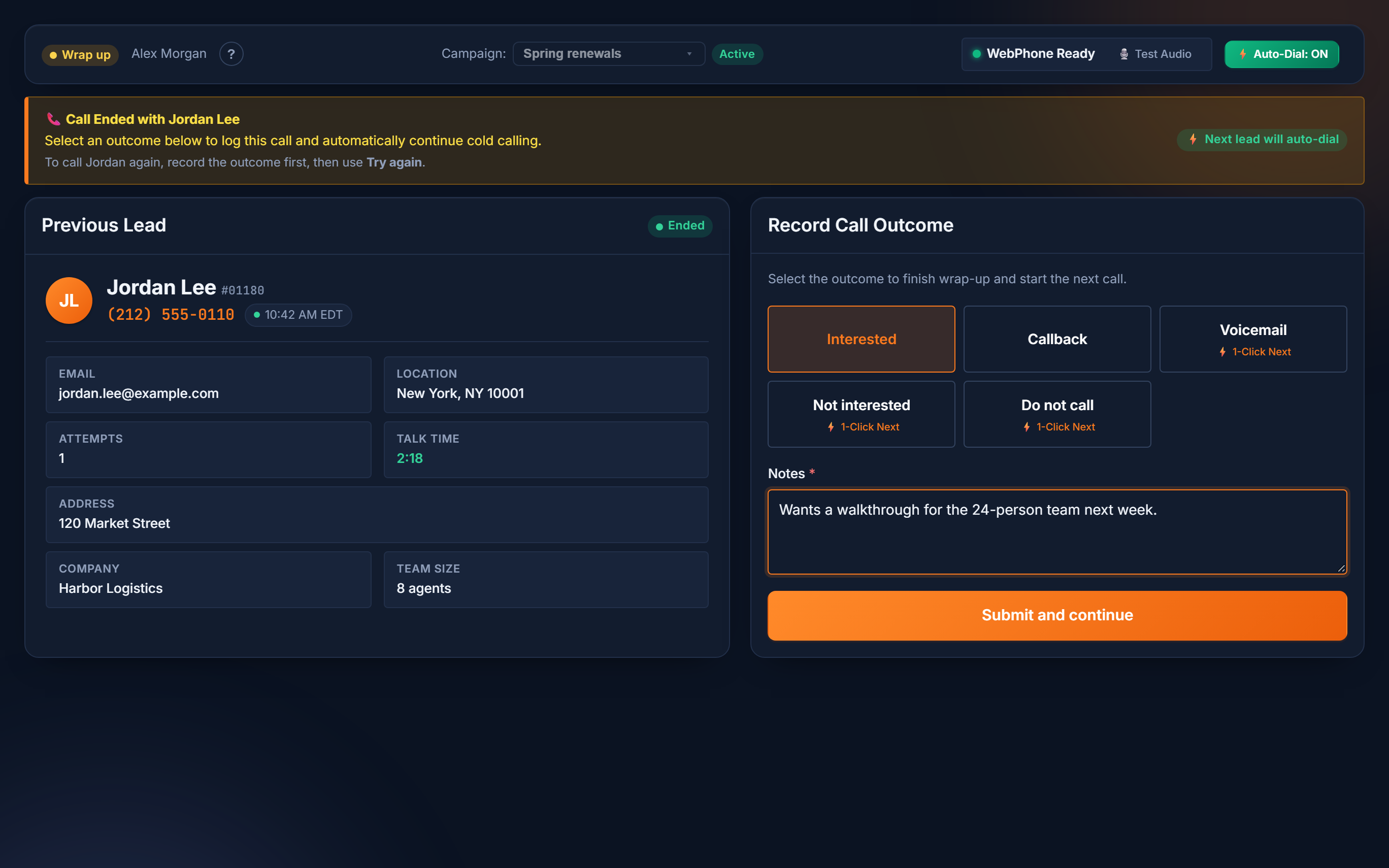Screen dimensions: 1389x868
Task: Click the green WebPhone Ready status dot
Action: pyautogui.click(x=976, y=54)
